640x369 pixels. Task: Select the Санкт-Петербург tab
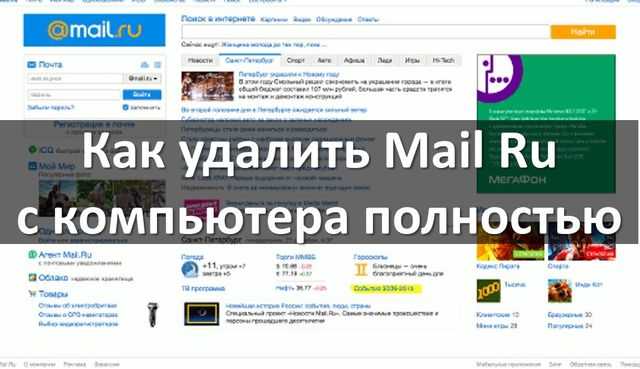[x=250, y=60]
